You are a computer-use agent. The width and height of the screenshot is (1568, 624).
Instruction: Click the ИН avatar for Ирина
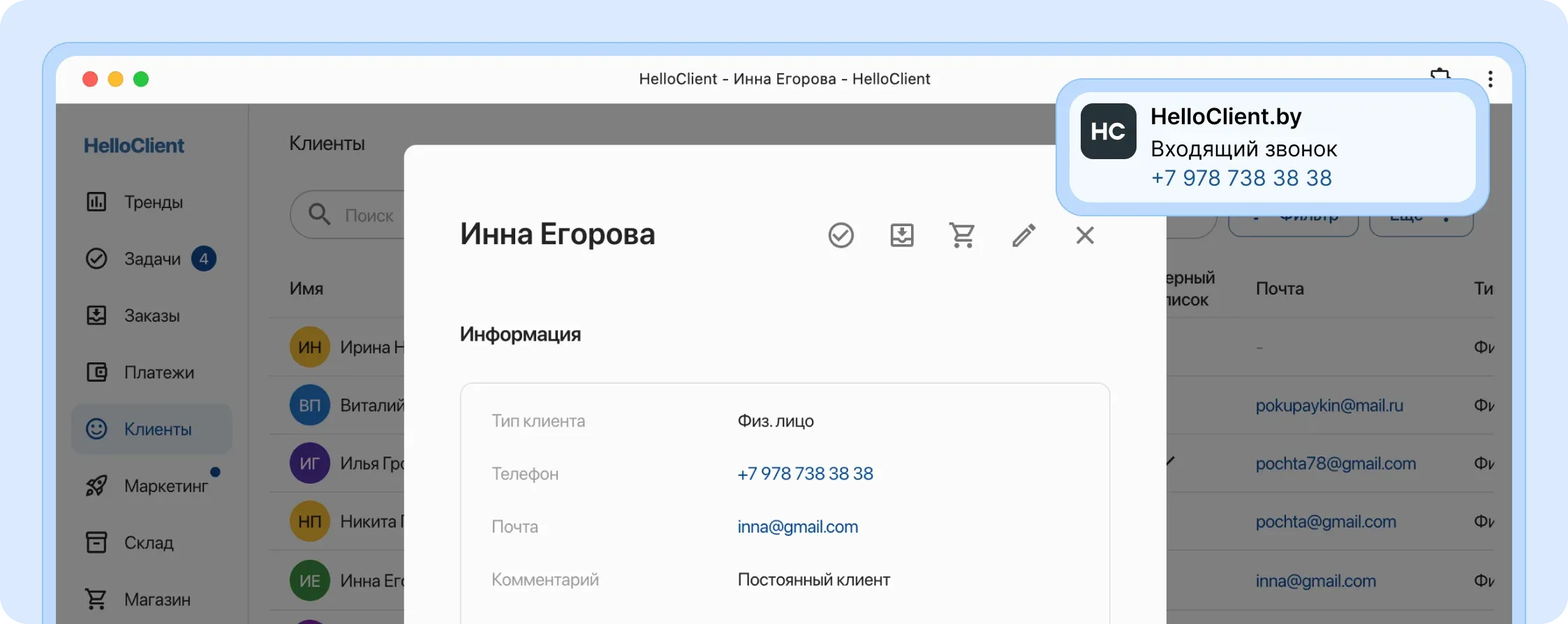tap(310, 347)
